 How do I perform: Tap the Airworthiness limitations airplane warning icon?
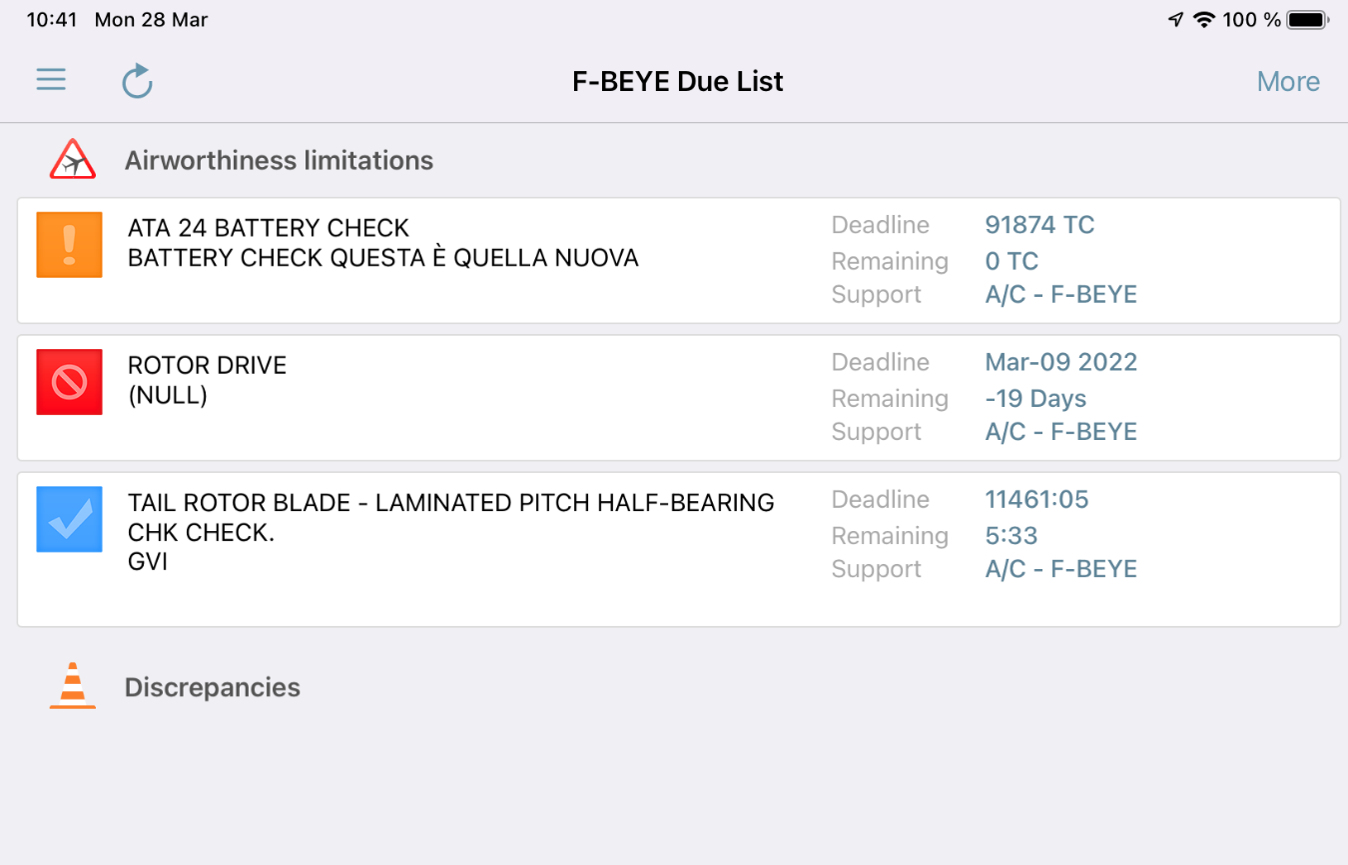pyautogui.click(x=73, y=160)
